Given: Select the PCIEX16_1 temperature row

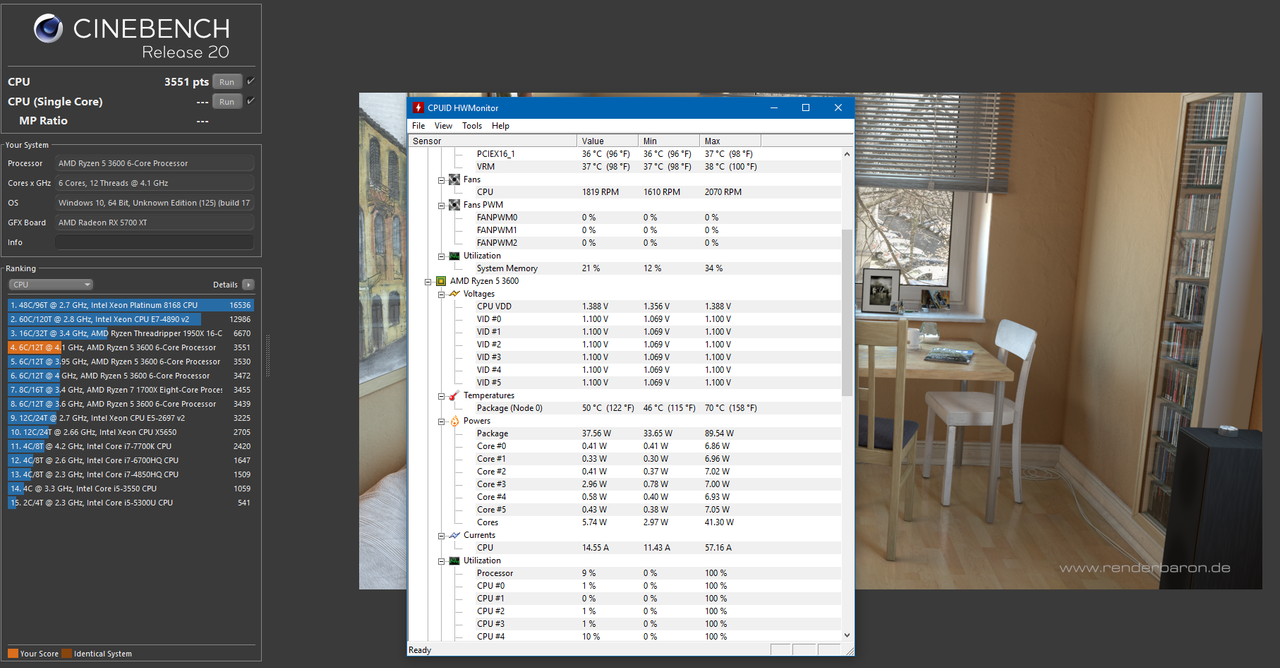Looking at the screenshot, I should pos(625,154).
